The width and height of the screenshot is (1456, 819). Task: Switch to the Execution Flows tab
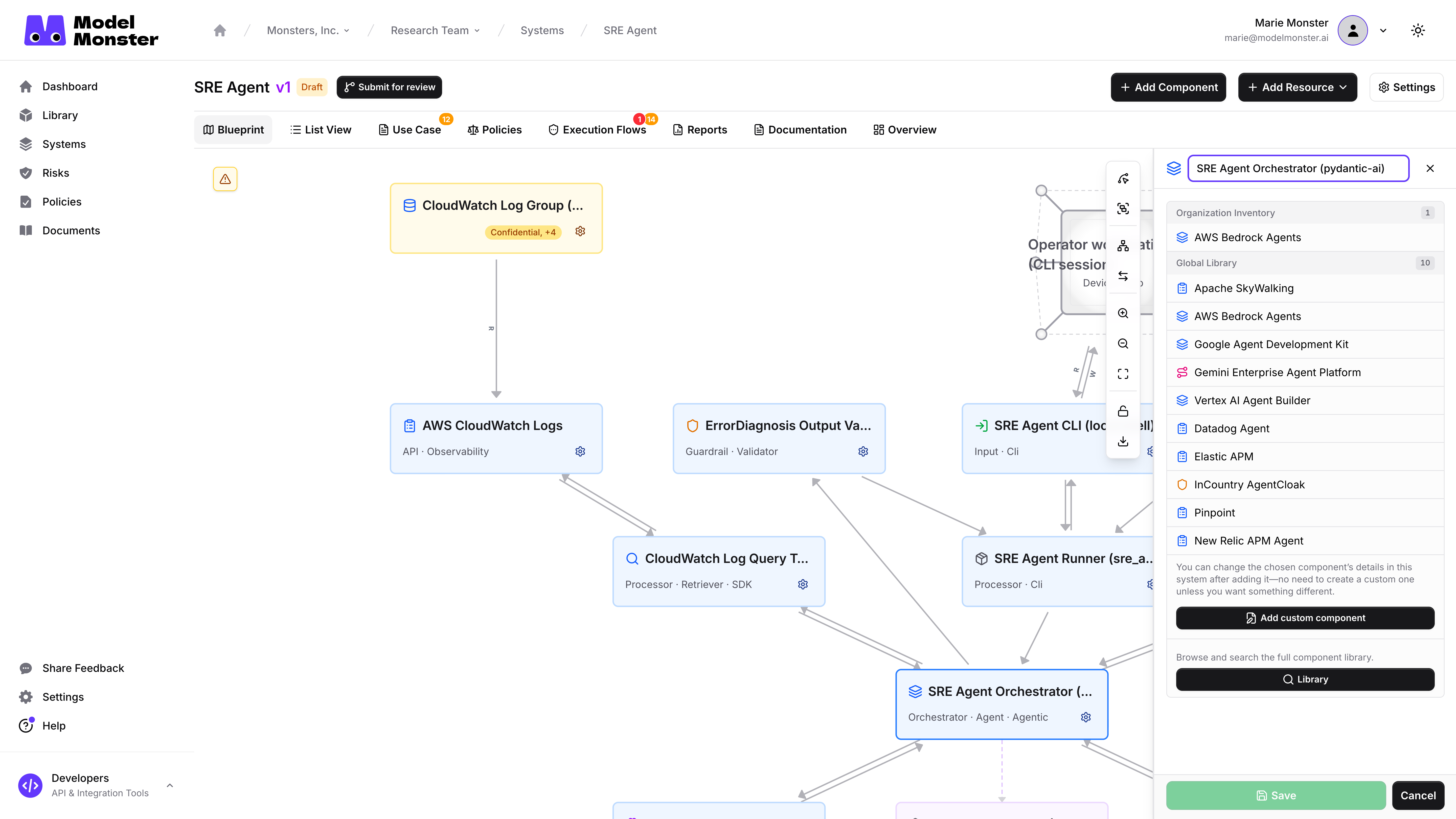pyautogui.click(x=597, y=129)
